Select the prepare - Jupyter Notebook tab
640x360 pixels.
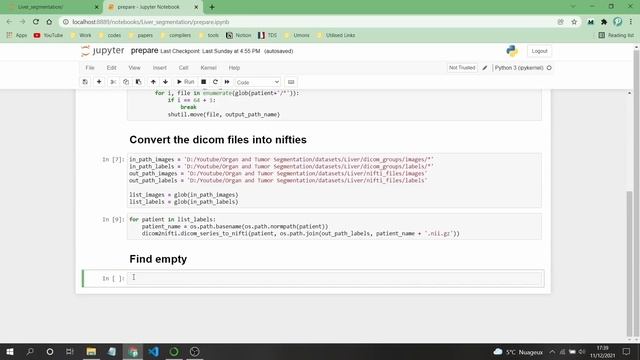tap(153, 7)
